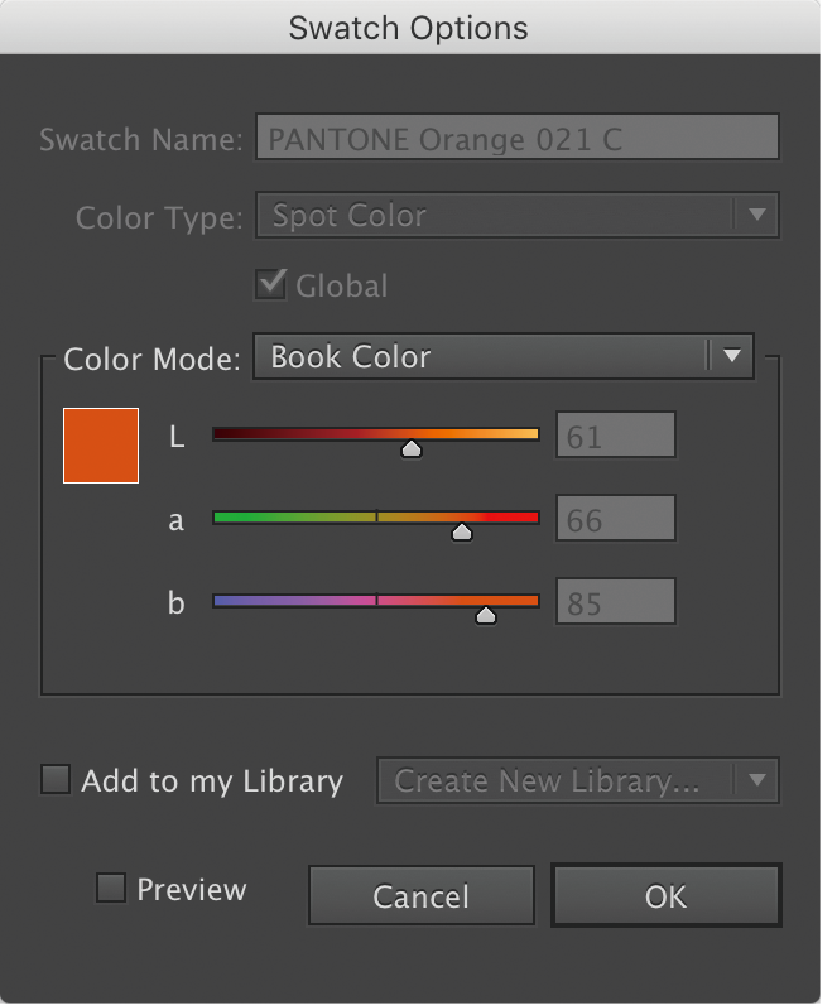Click the L slider handle
The height and width of the screenshot is (1004, 821).
point(411,449)
